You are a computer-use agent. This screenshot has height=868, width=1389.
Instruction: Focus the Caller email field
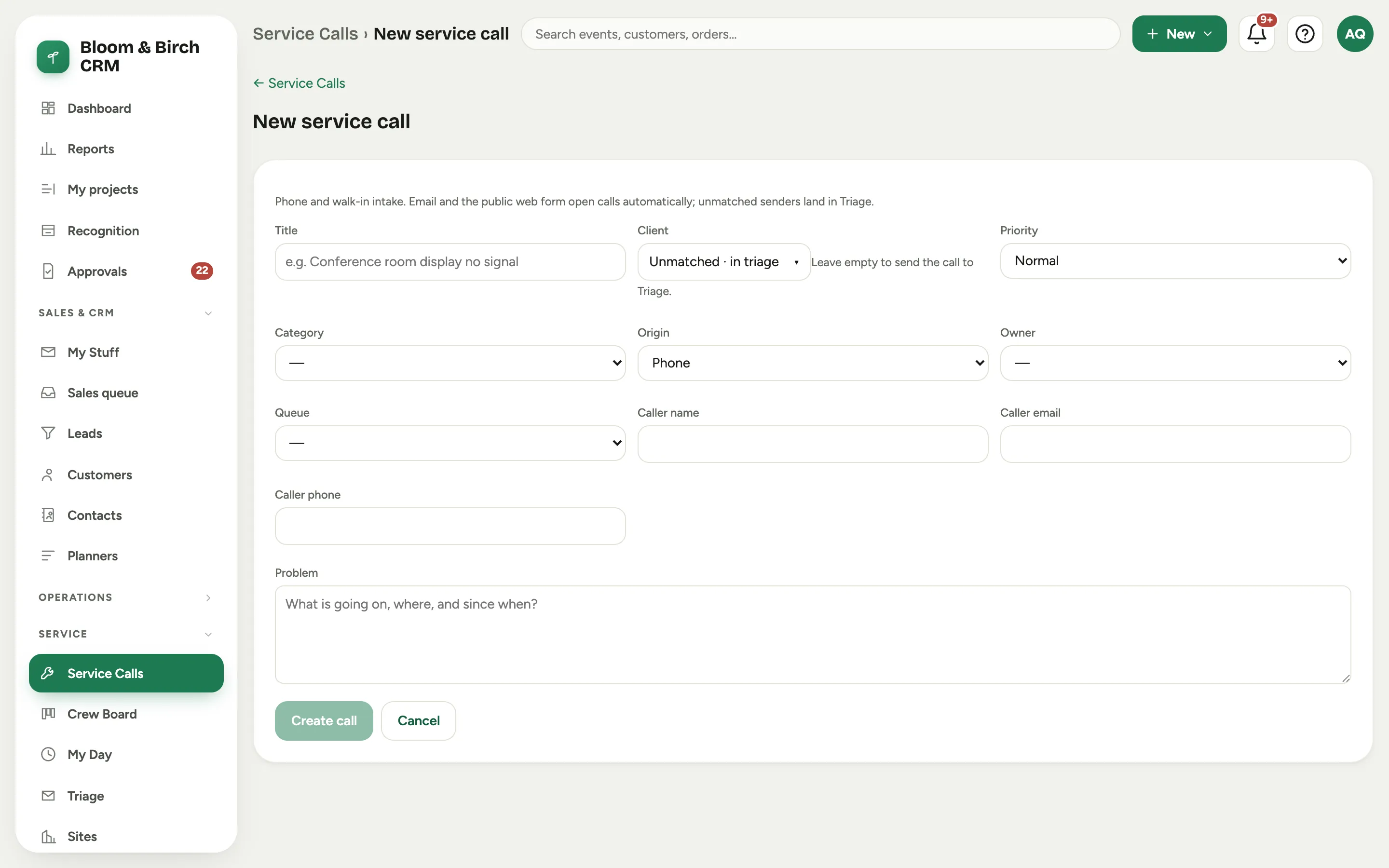(1175, 444)
